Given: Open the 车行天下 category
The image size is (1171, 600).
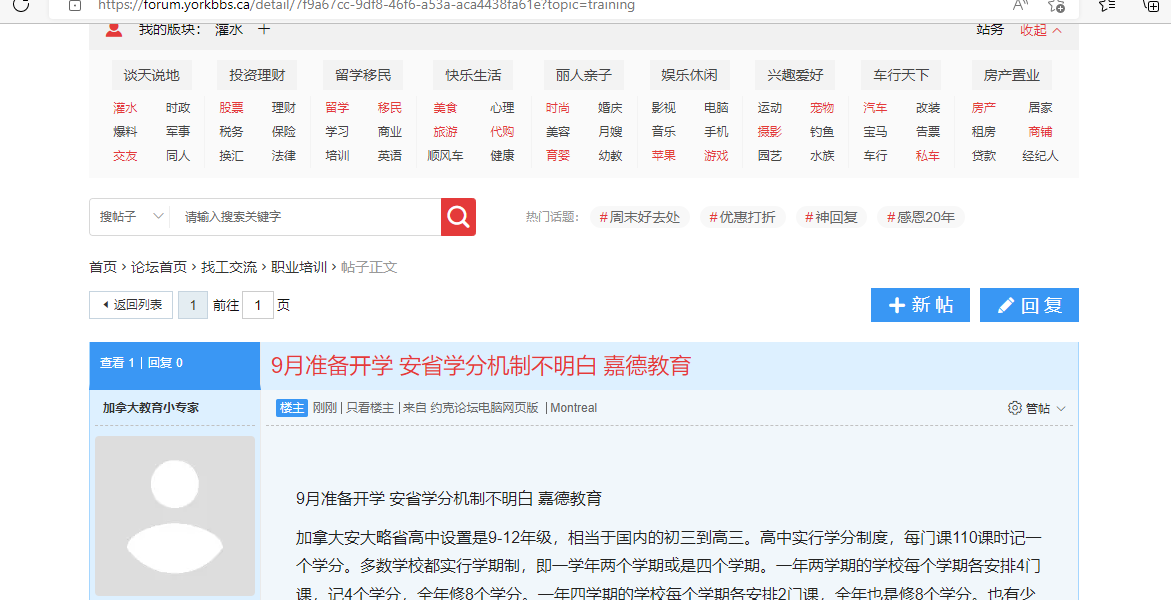Looking at the screenshot, I should pos(901,75).
